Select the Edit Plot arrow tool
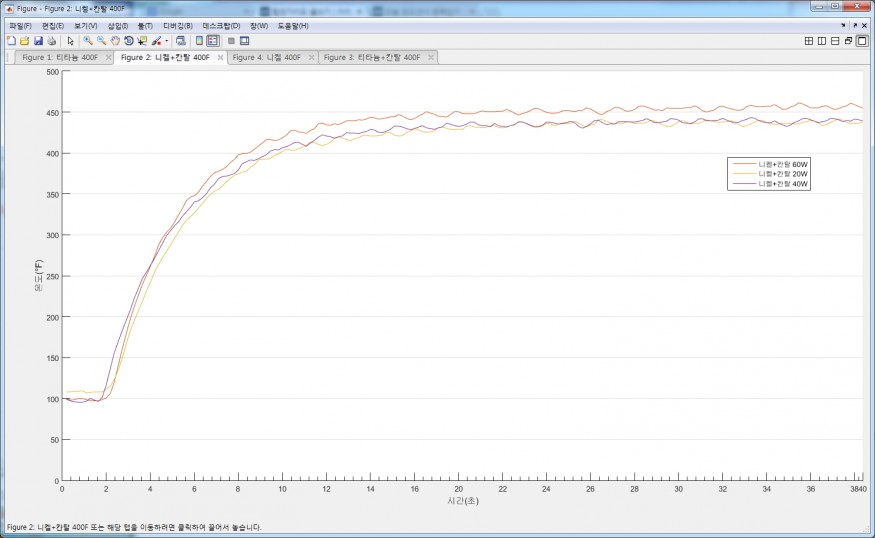875x538 pixels. pyautogui.click(x=70, y=41)
